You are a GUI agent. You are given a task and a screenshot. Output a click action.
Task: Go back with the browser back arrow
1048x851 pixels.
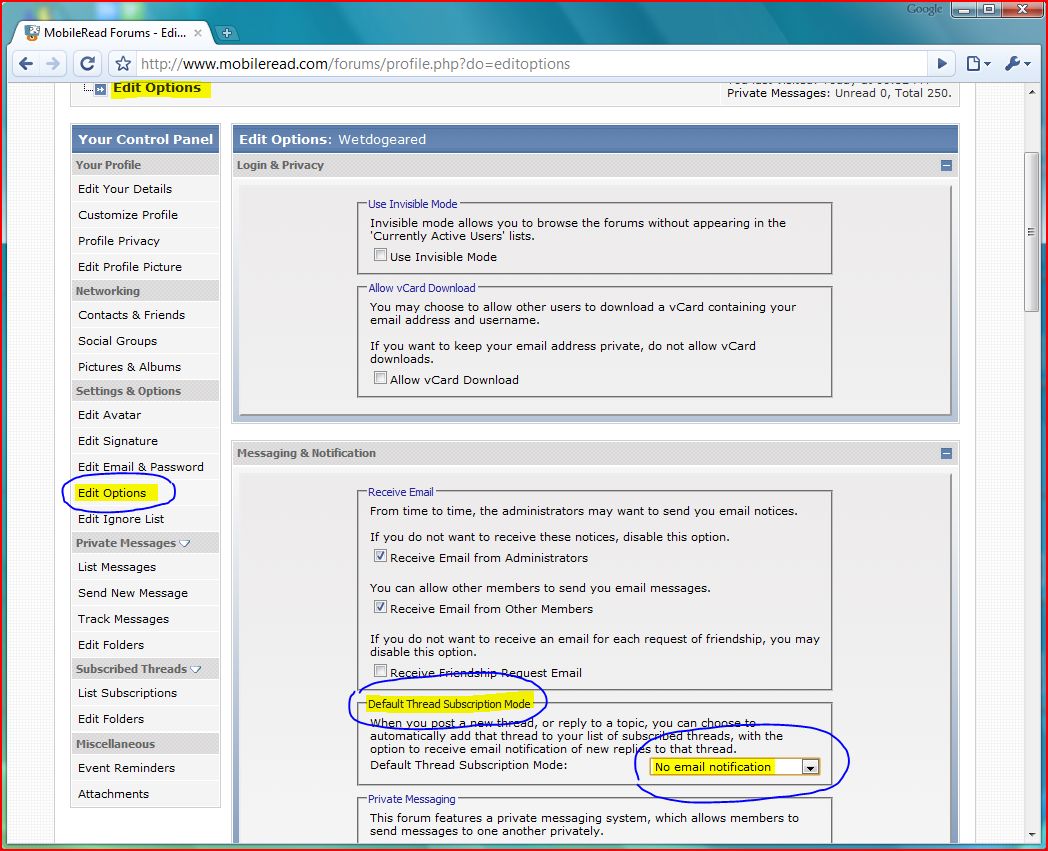(x=26, y=64)
